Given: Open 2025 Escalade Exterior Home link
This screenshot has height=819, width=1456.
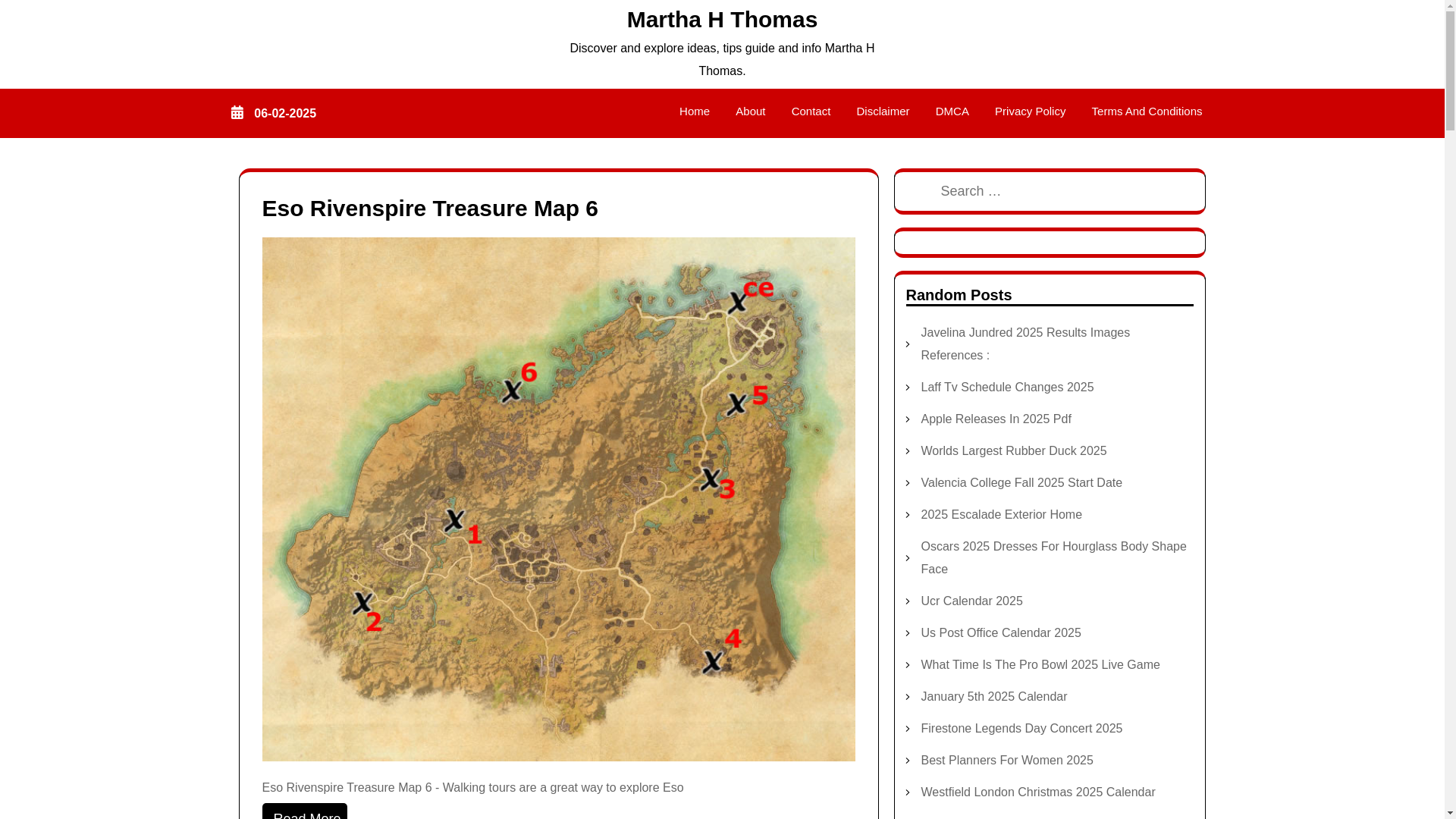Looking at the screenshot, I should (1001, 515).
